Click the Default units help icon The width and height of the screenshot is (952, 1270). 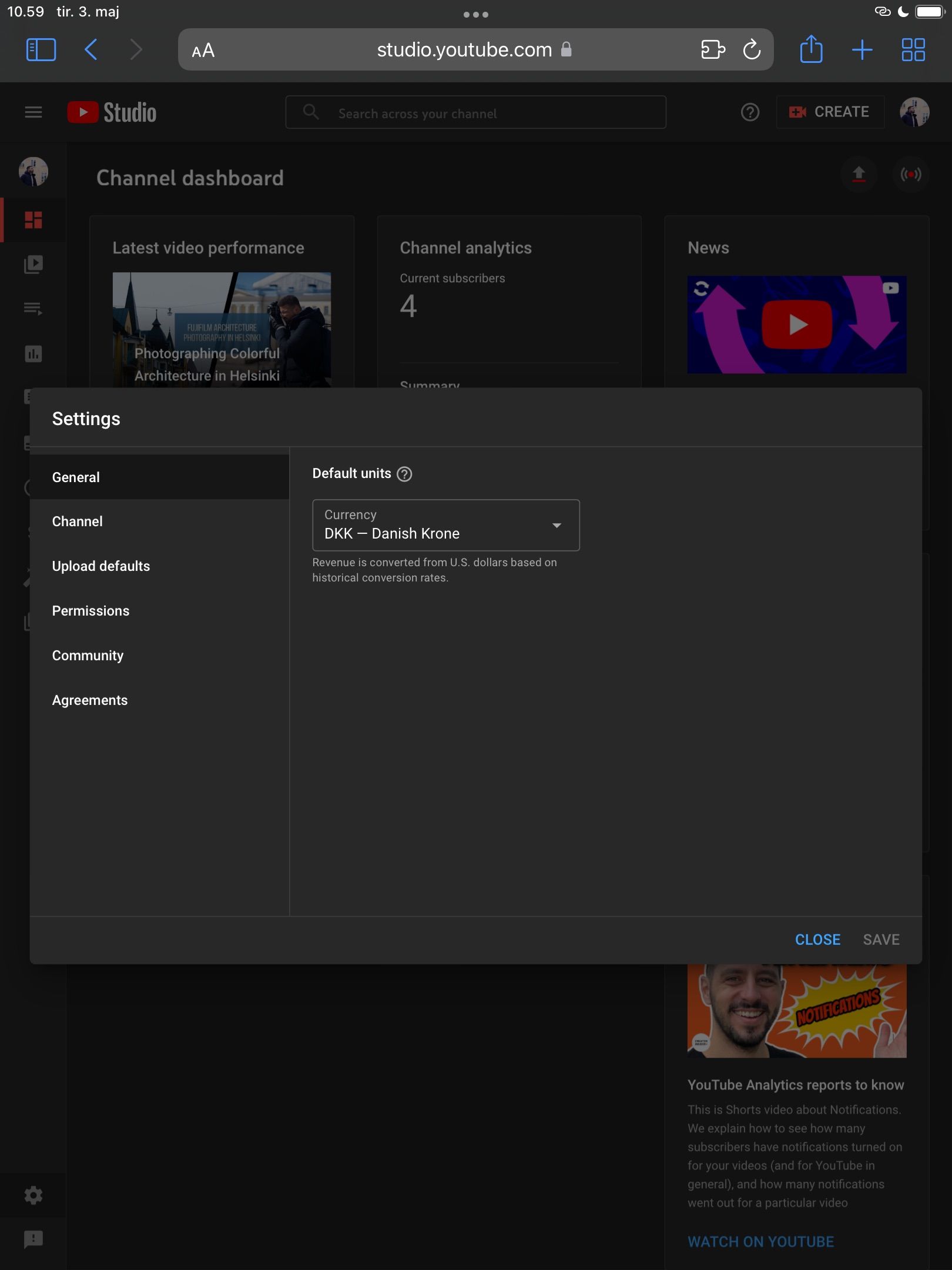pos(405,473)
